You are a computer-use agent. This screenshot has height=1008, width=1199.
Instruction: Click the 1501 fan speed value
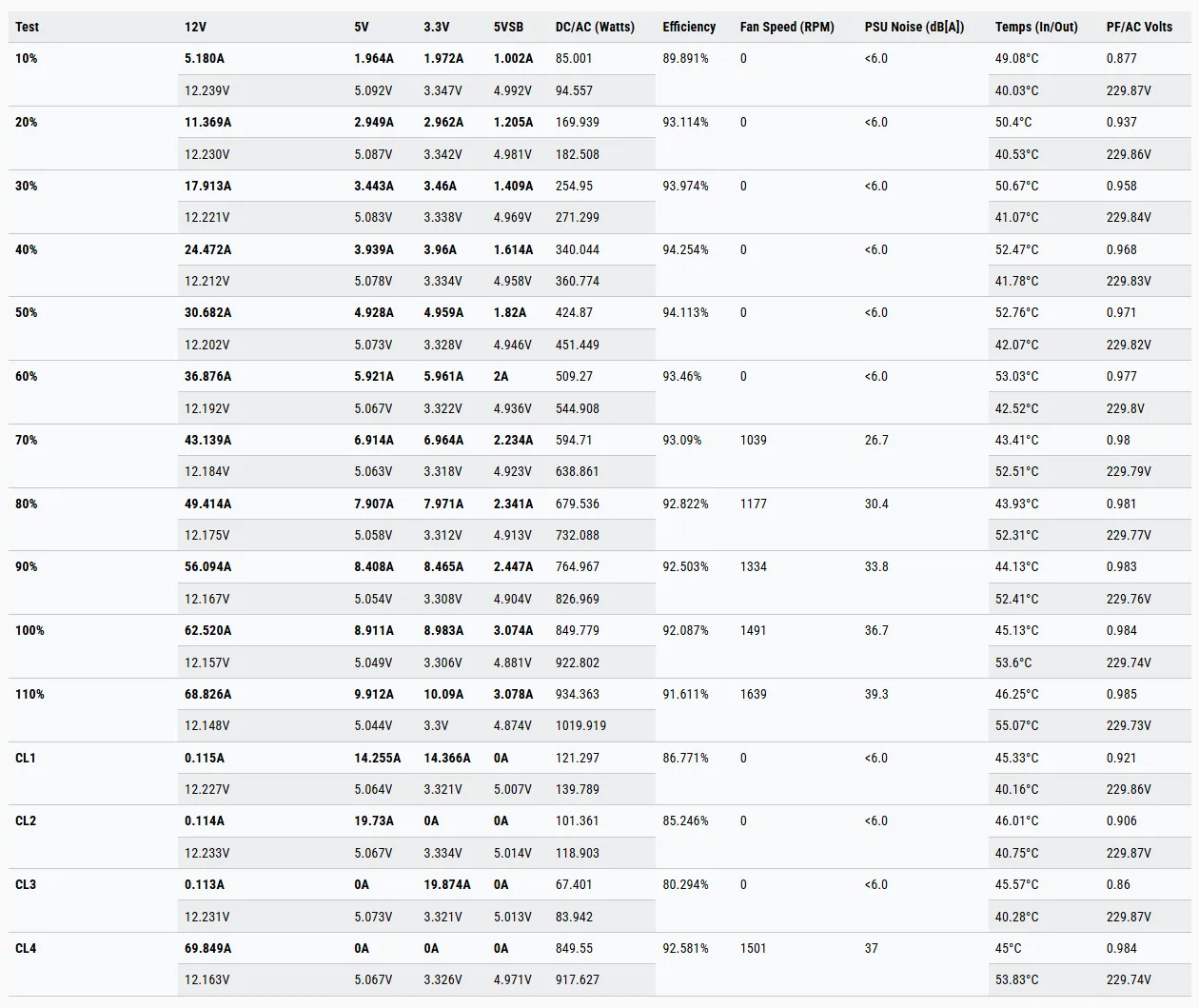pyautogui.click(x=753, y=948)
